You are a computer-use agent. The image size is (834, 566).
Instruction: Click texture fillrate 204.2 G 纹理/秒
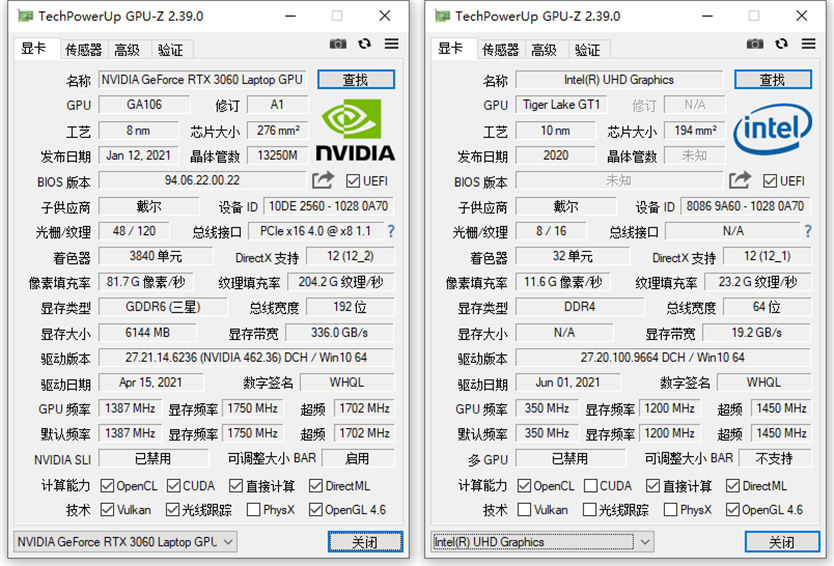pos(341,282)
